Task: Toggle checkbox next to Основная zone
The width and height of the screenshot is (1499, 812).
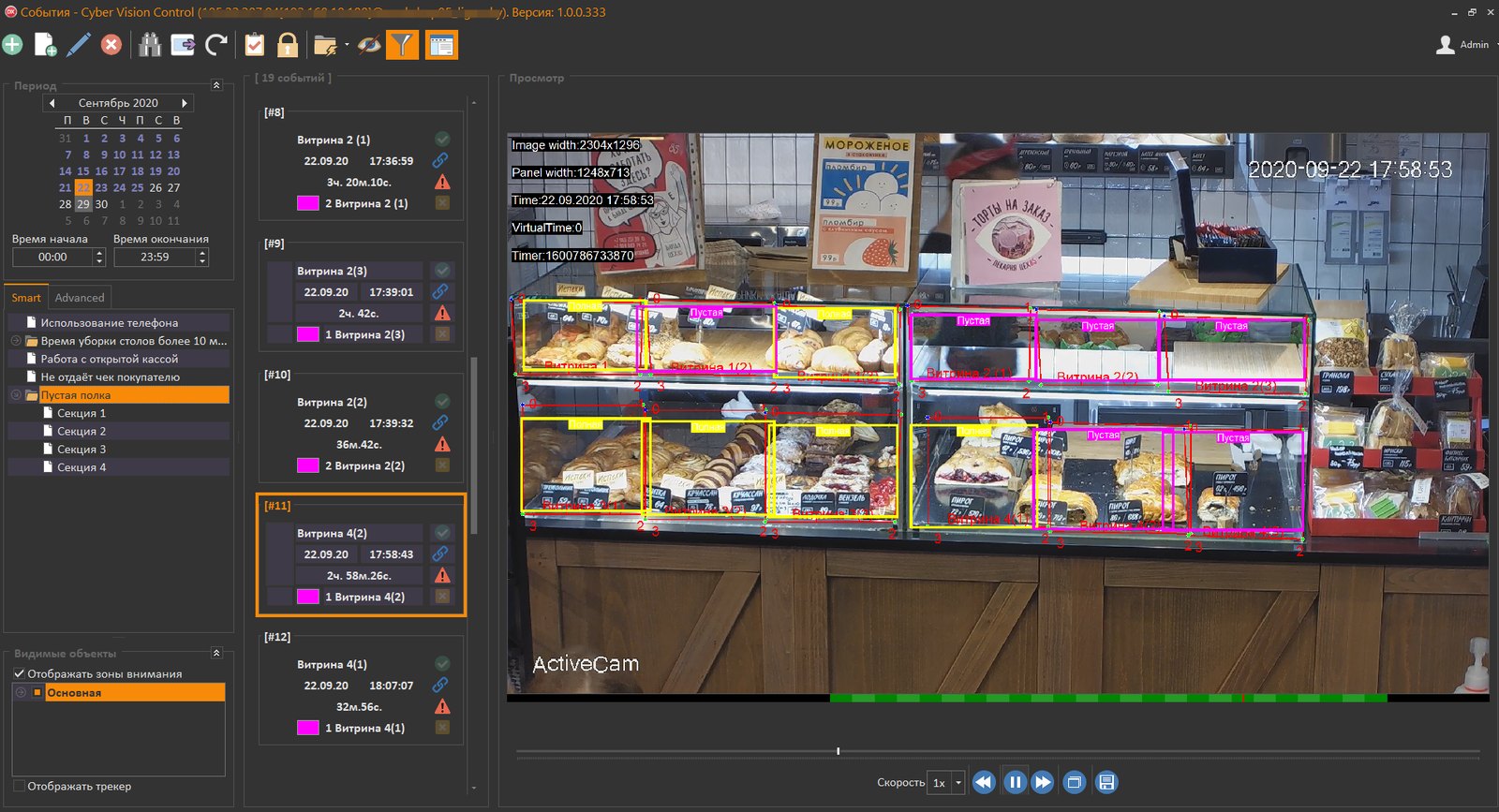Action: click(37, 692)
